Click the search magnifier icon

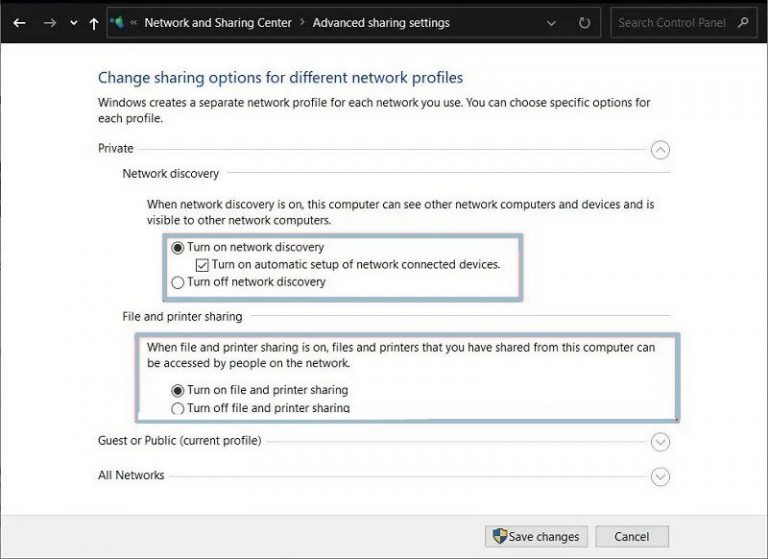[742, 22]
